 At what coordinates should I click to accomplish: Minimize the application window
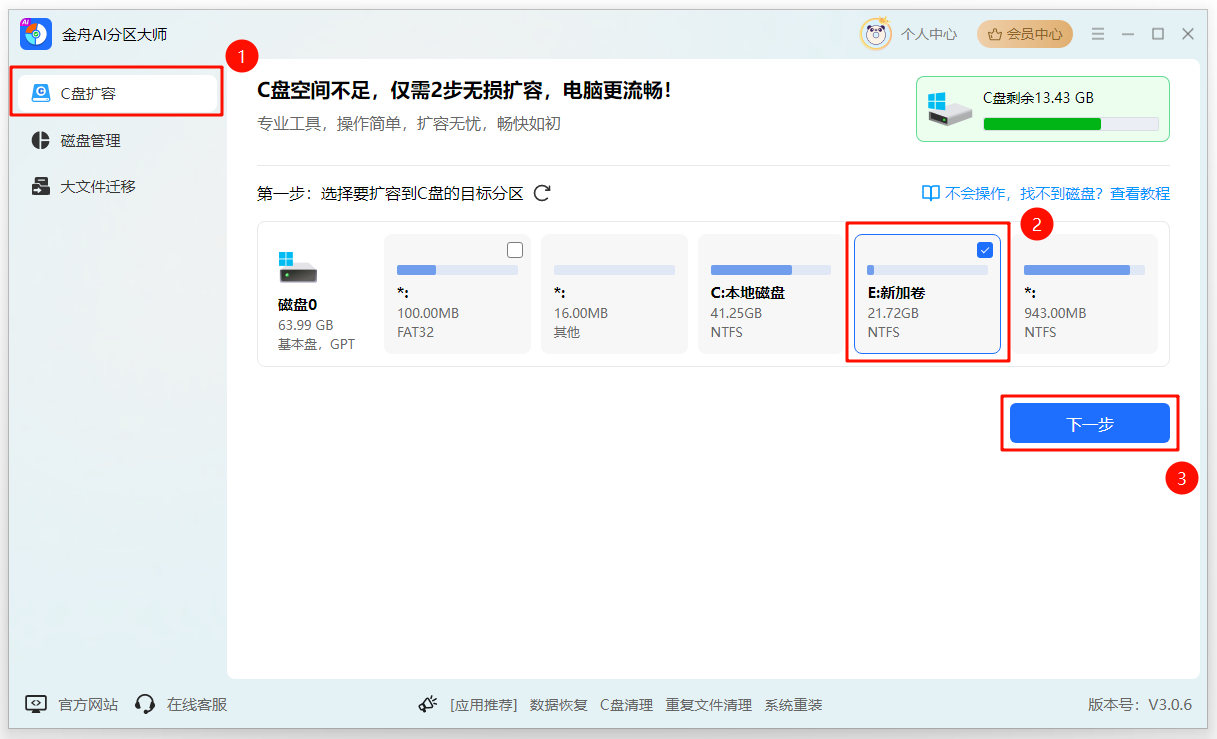tap(1128, 34)
